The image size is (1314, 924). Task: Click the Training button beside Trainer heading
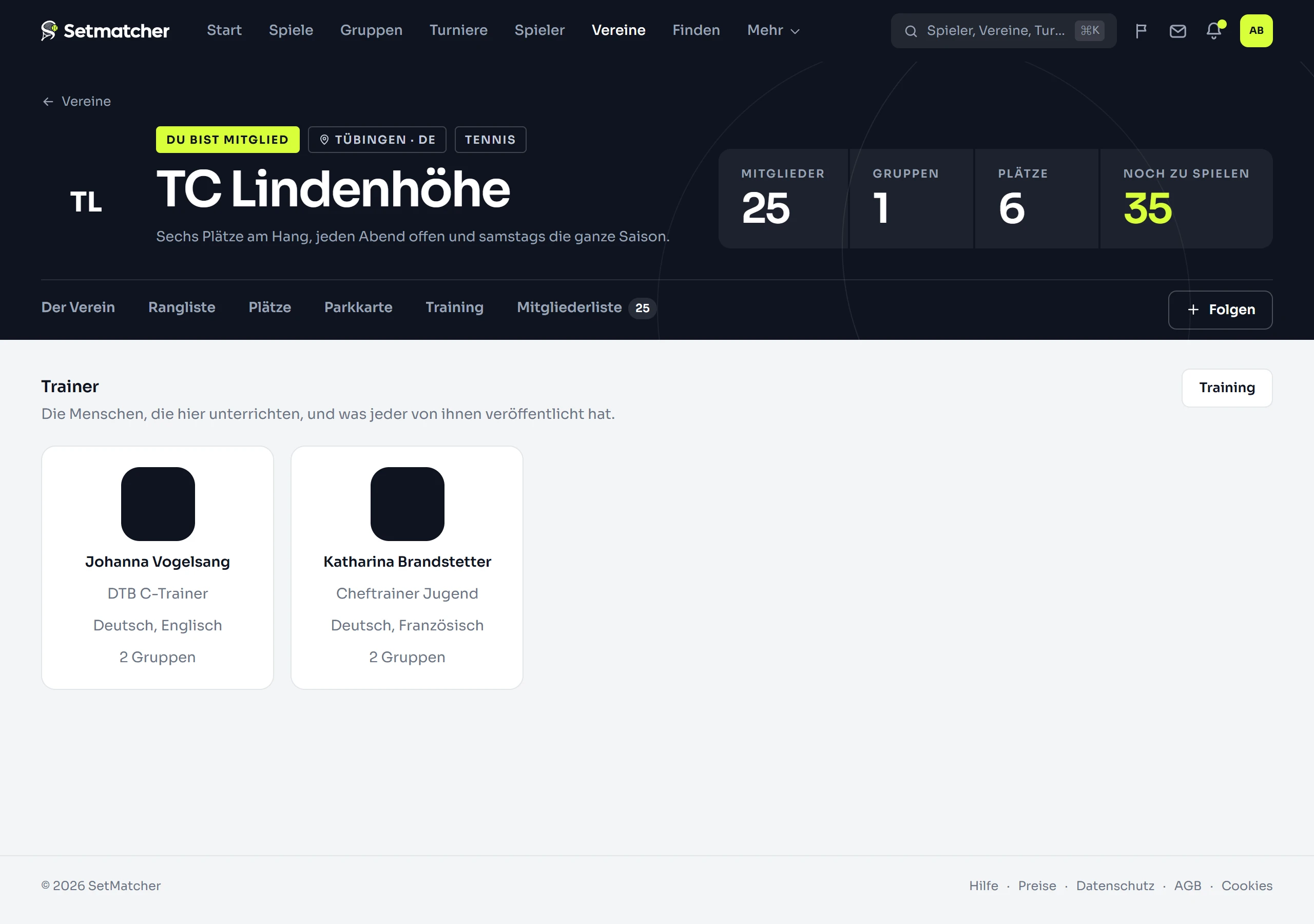click(x=1226, y=388)
